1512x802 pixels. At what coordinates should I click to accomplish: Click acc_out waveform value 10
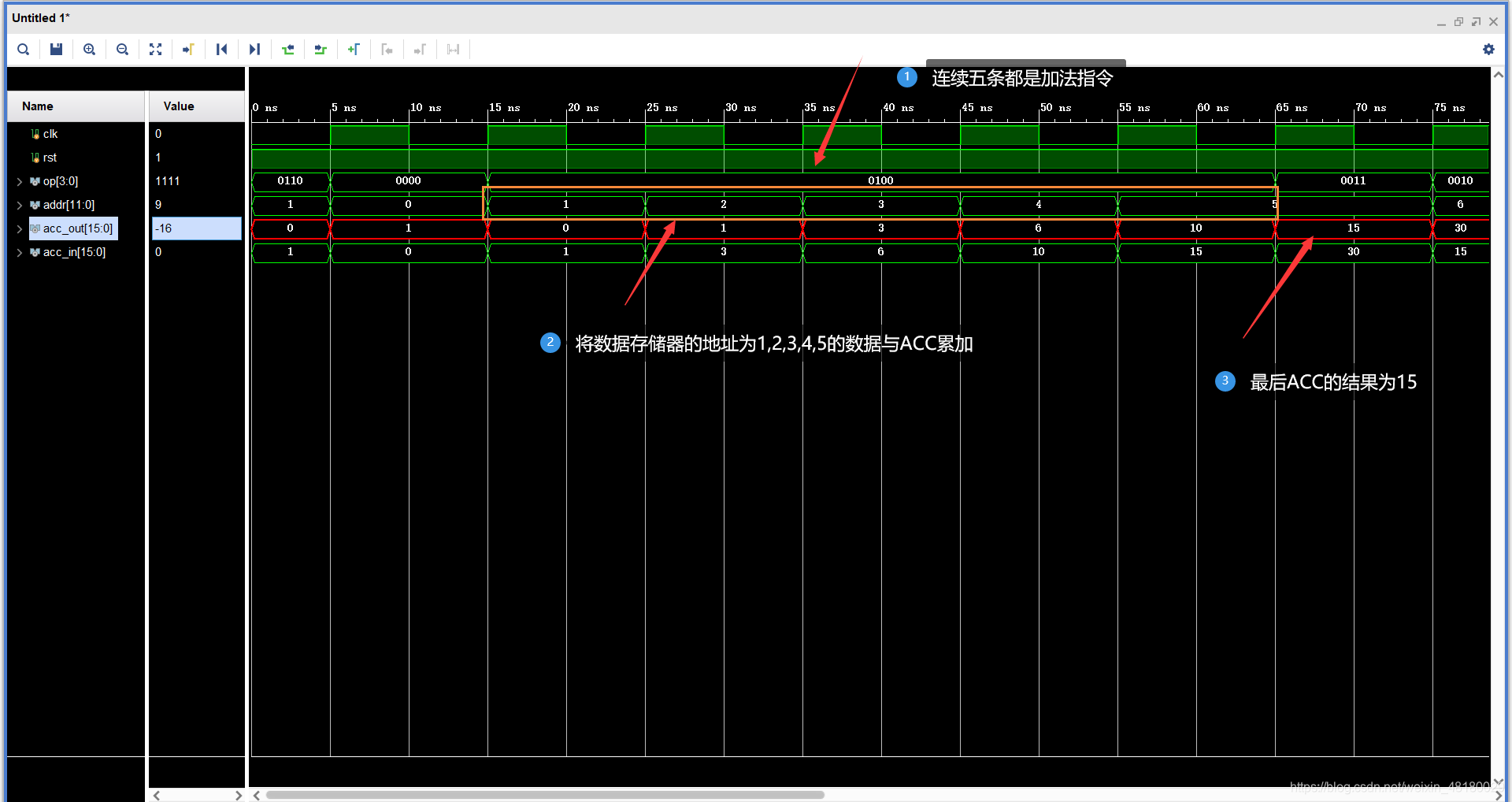coord(1195,228)
